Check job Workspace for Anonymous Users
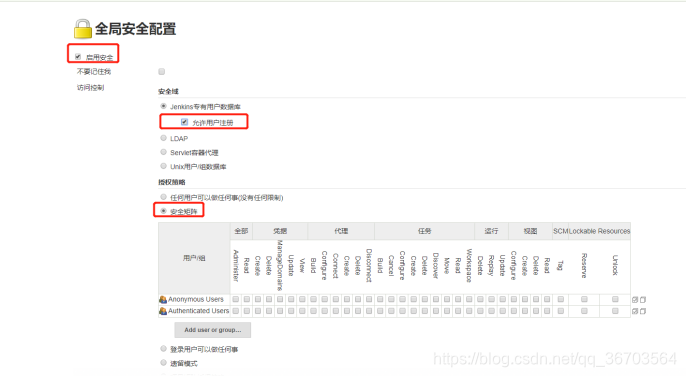This screenshot has width=686, height=377. pyautogui.click(x=469, y=300)
